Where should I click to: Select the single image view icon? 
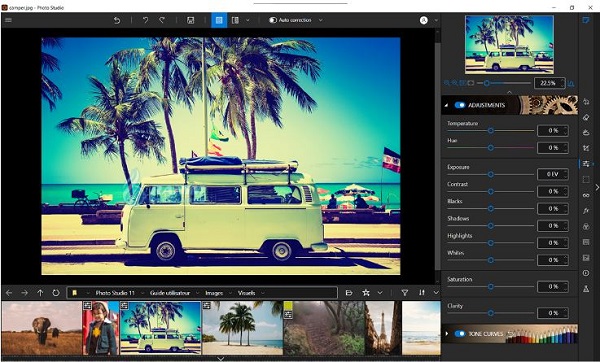click(219, 20)
